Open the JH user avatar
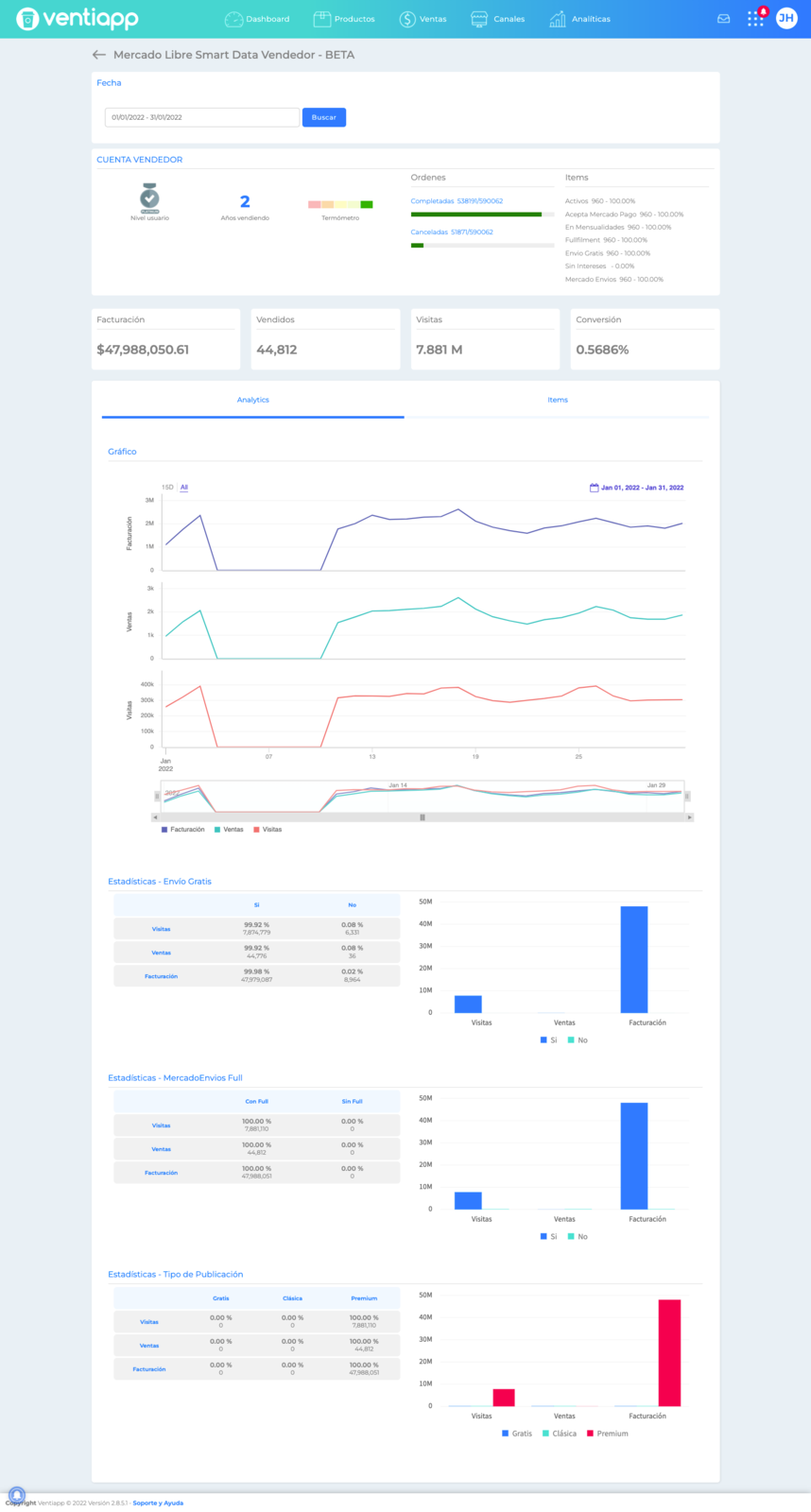811x1512 pixels. pos(786,18)
